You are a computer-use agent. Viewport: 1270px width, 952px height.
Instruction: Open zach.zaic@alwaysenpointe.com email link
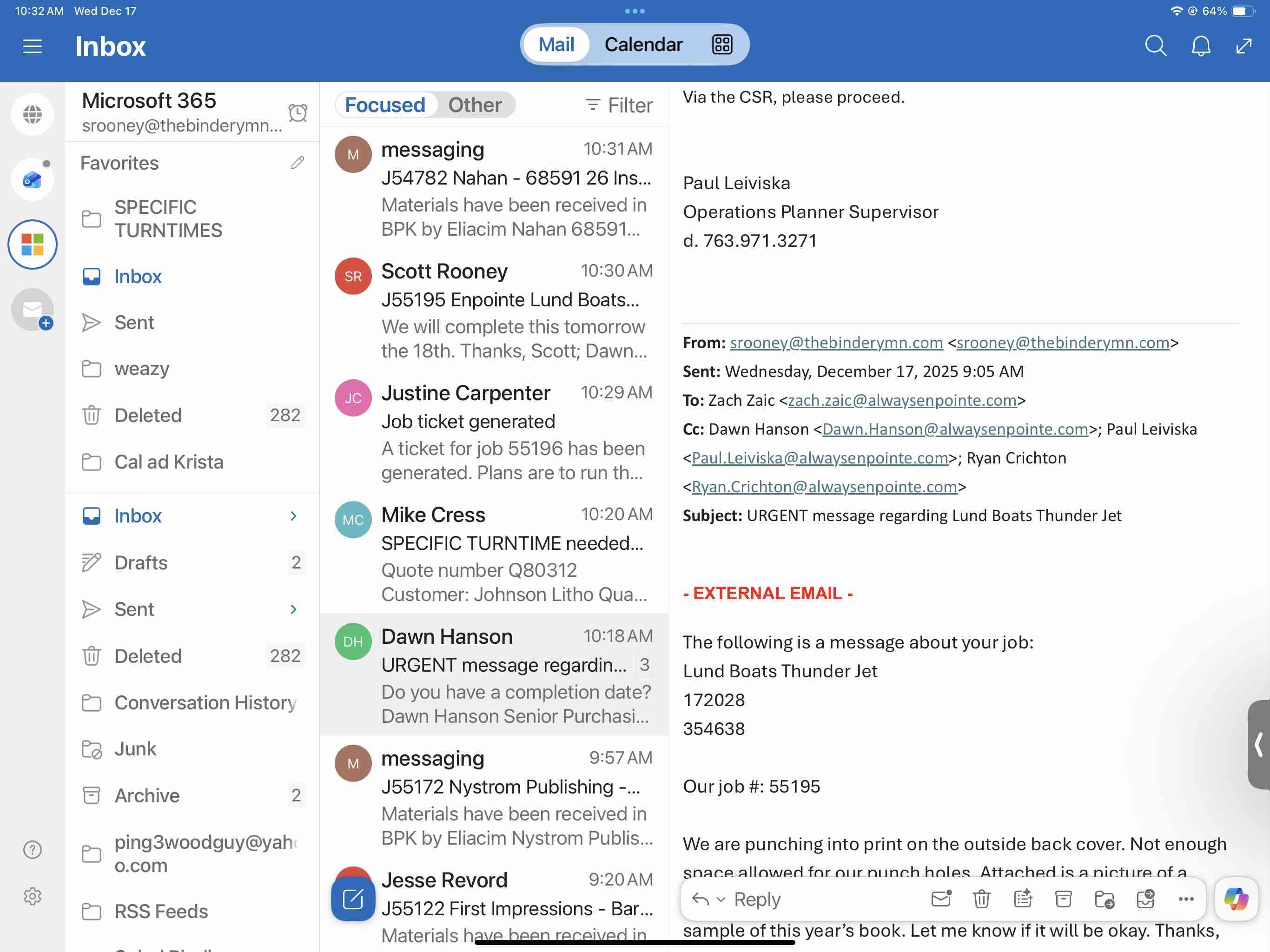[902, 400]
